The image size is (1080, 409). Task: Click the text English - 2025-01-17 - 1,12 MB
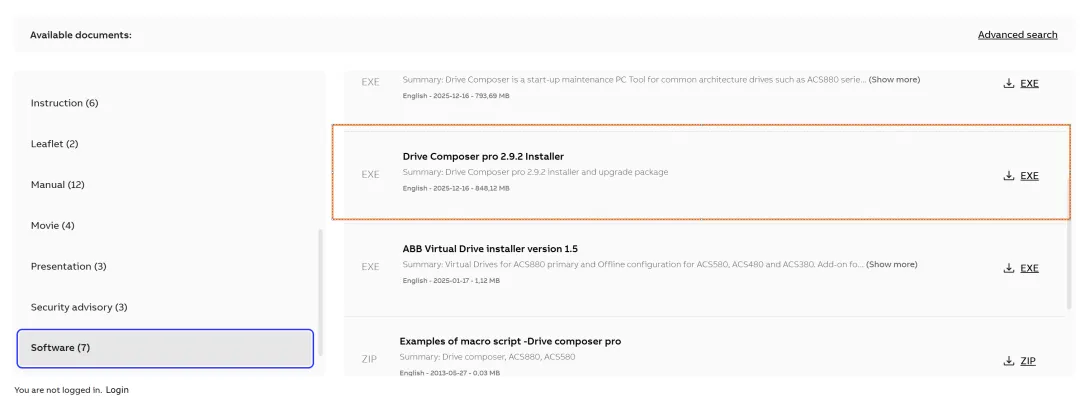click(451, 280)
